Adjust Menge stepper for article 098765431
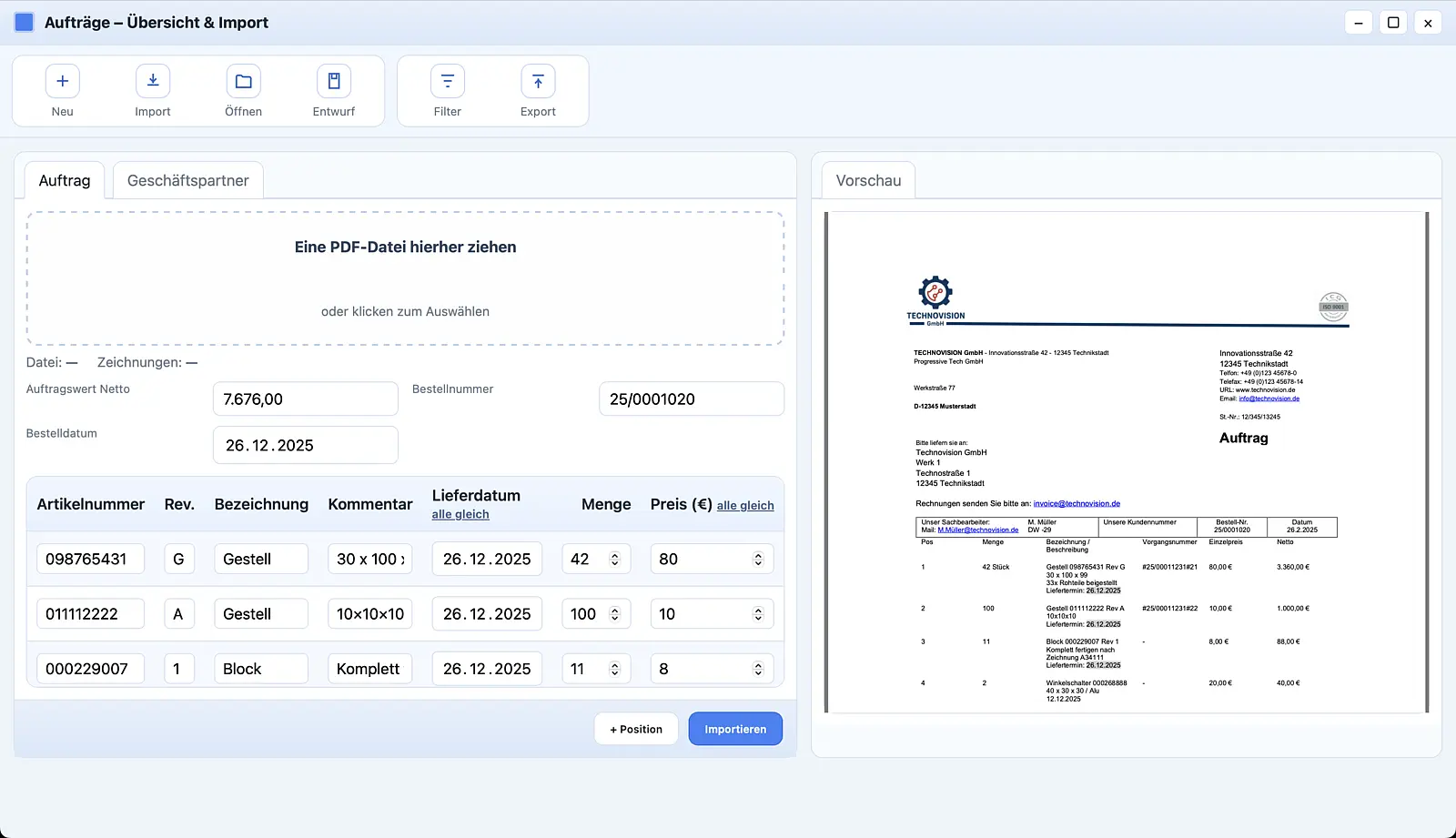The width and height of the screenshot is (1456, 838). pos(614,560)
